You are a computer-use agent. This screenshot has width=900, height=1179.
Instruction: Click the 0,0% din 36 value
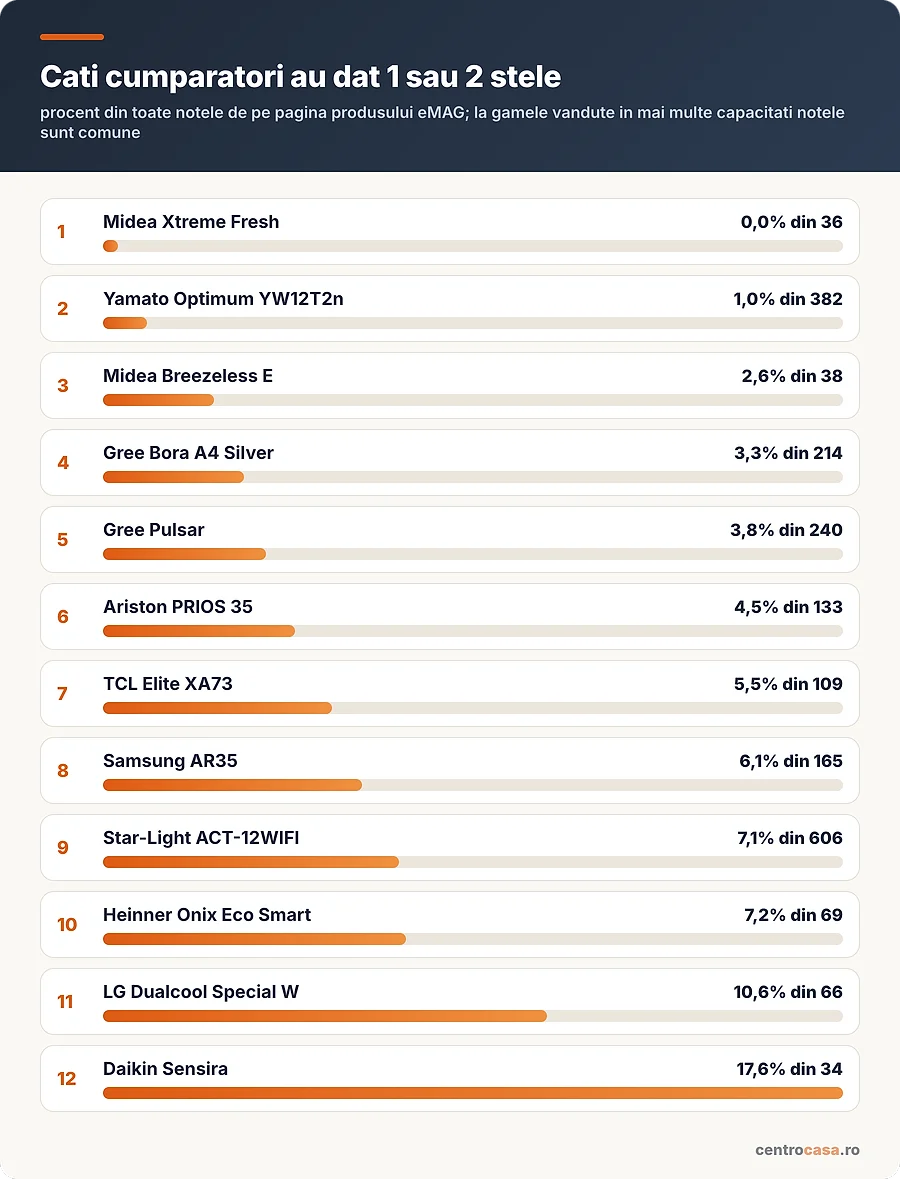(792, 223)
